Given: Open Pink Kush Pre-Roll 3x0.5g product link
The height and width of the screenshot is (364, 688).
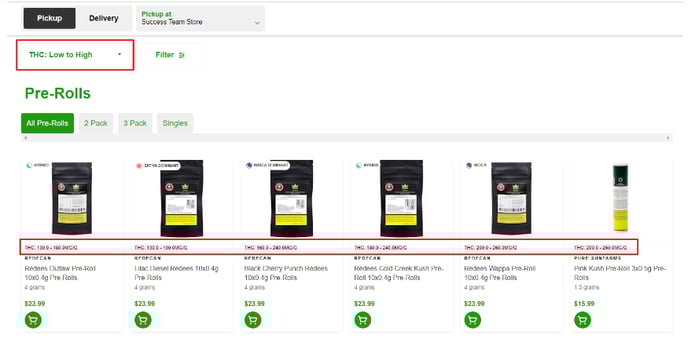Looking at the screenshot, I should pos(620,273).
